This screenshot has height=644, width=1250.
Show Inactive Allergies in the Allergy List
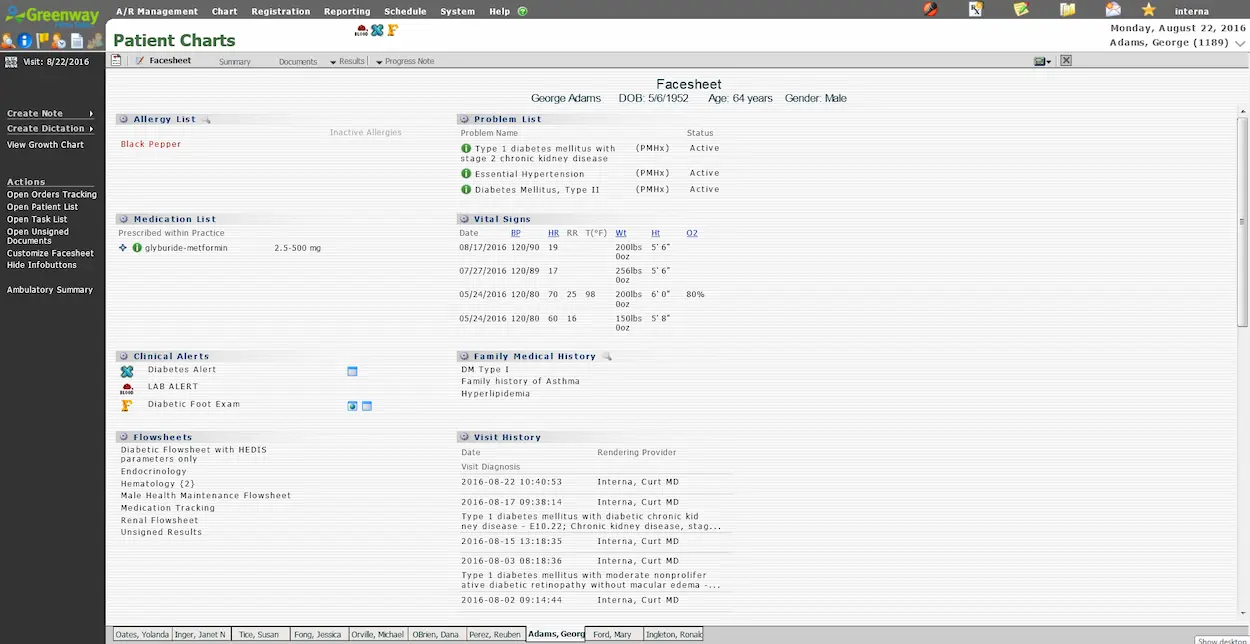[x=365, y=131]
